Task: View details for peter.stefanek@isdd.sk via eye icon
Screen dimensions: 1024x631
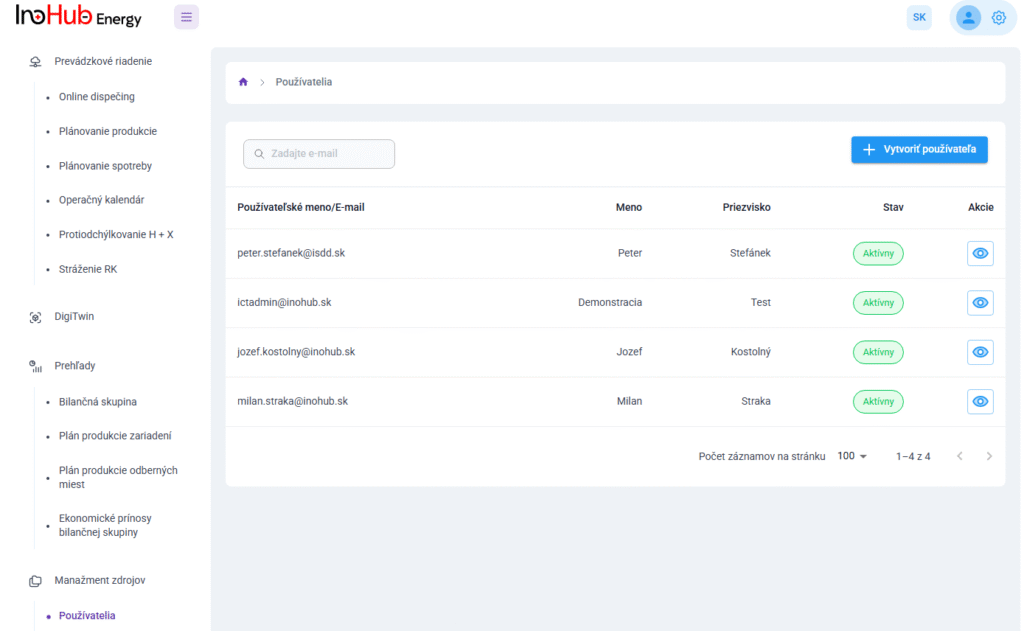Action: [x=980, y=254]
